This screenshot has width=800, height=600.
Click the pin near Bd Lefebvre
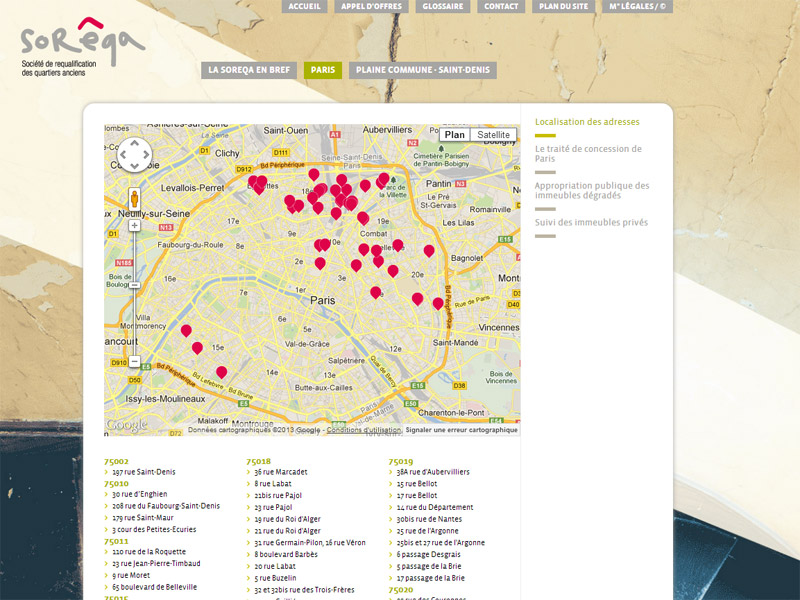[221, 372]
